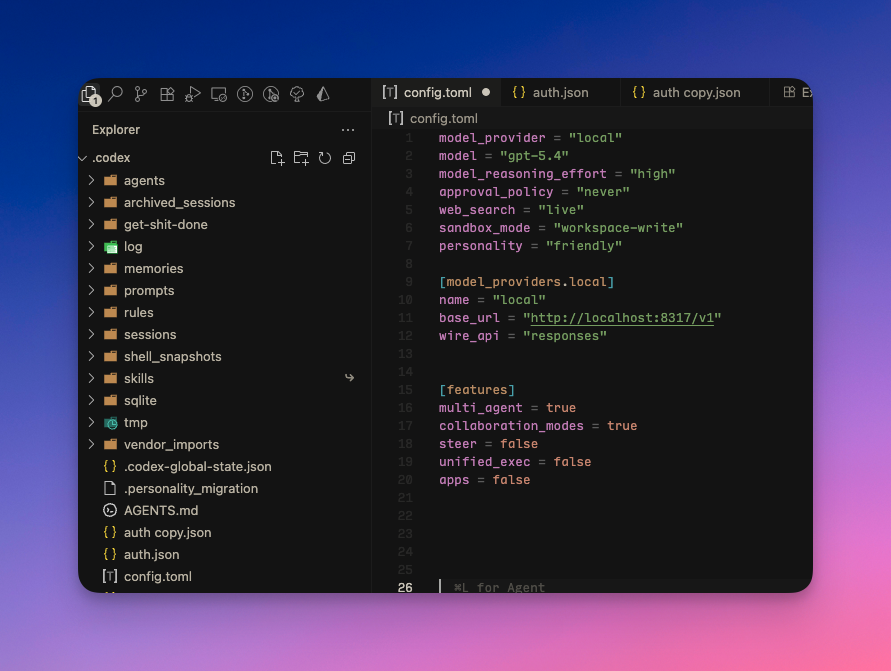Expand the archived_sessions folder
The height and width of the screenshot is (671, 891).
click(x=91, y=202)
